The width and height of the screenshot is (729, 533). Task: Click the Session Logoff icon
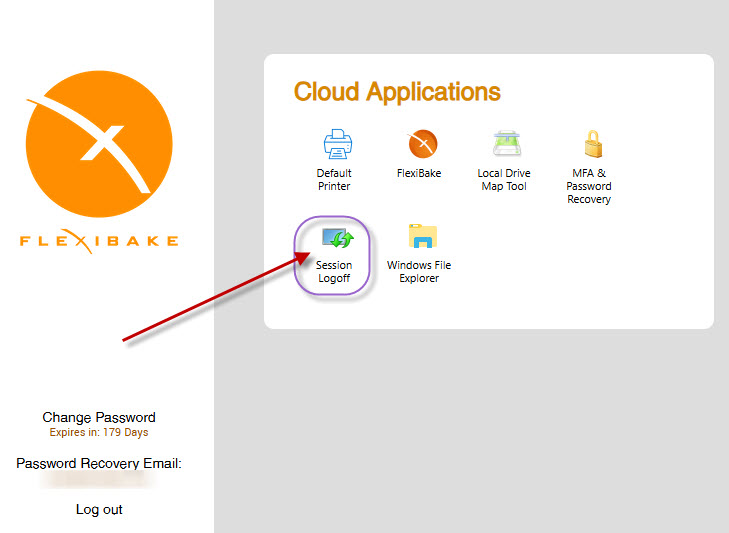334,238
